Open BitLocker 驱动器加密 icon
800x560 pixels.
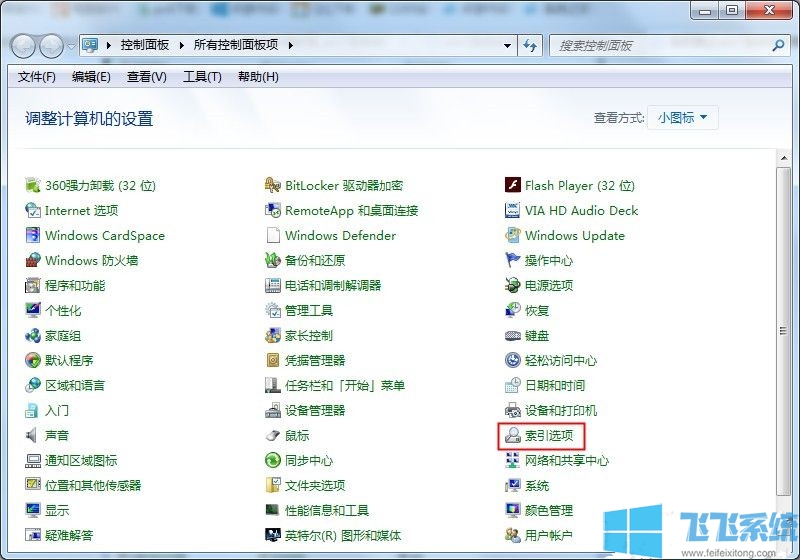click(x=273, y=185)
